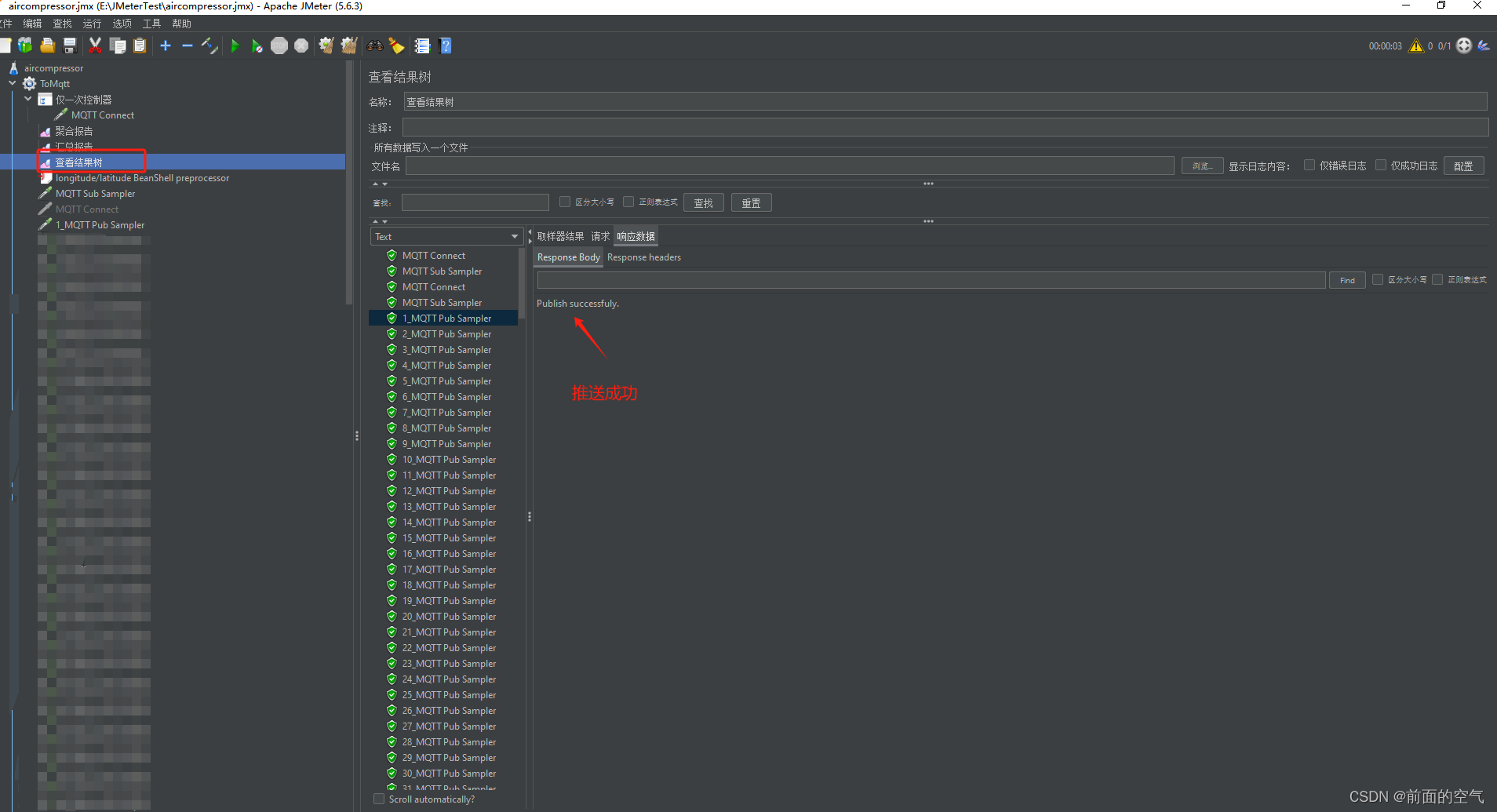Open Help with question mark icon
Screen dimensions: 1497x812
tap(446, 46)
